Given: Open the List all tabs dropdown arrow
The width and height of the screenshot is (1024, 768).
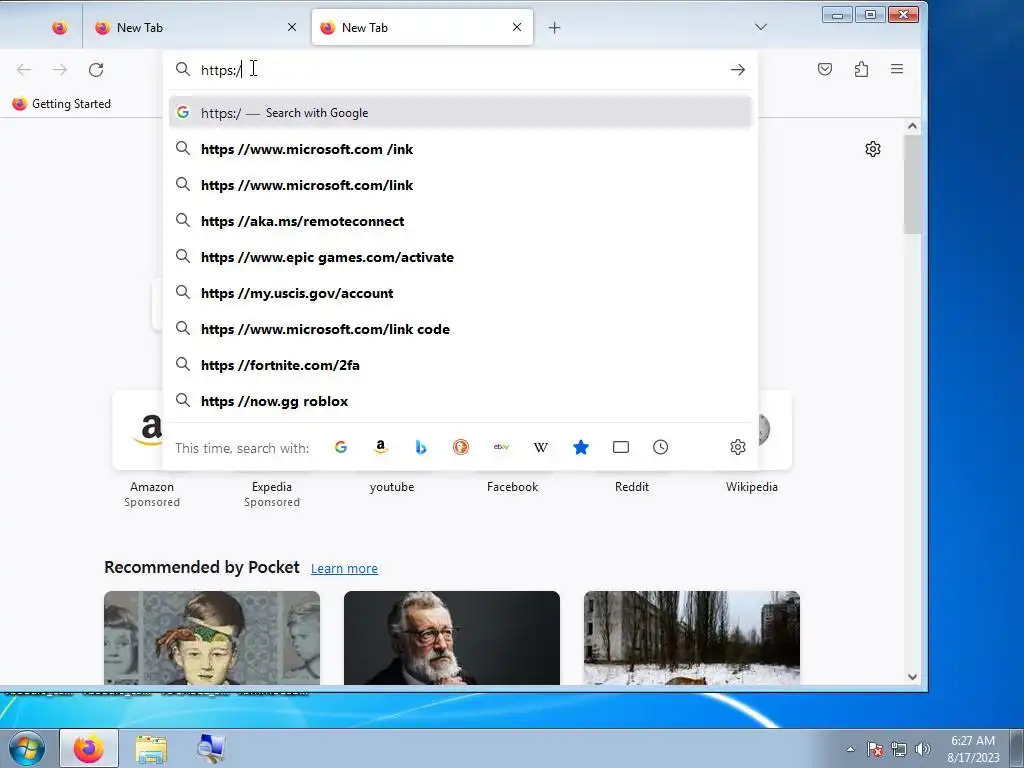Looking at the screenshot, I should point(761,27).
